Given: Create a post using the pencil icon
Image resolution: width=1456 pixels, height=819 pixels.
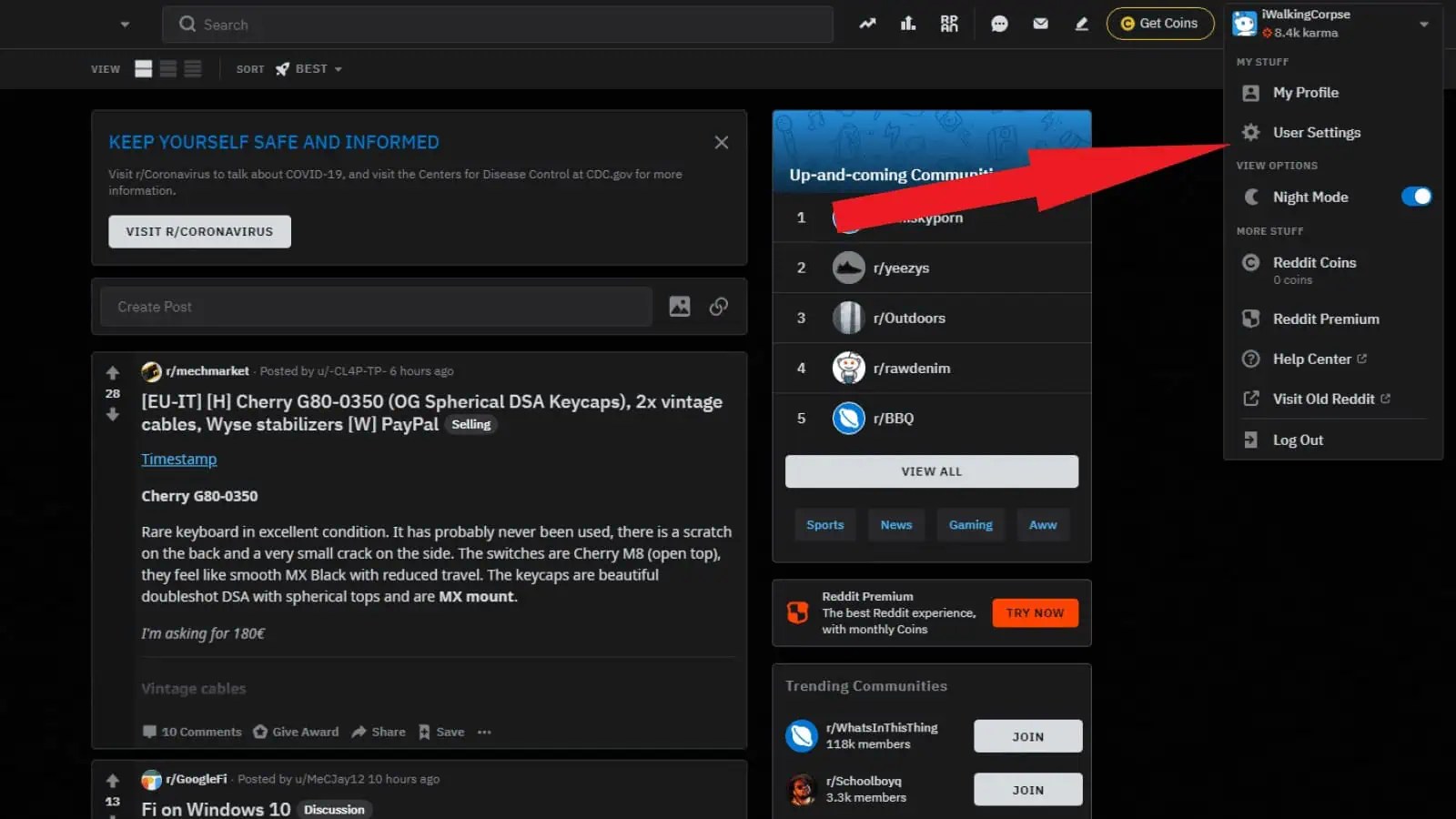Looking at the screenshot, I should [1080, 24].
